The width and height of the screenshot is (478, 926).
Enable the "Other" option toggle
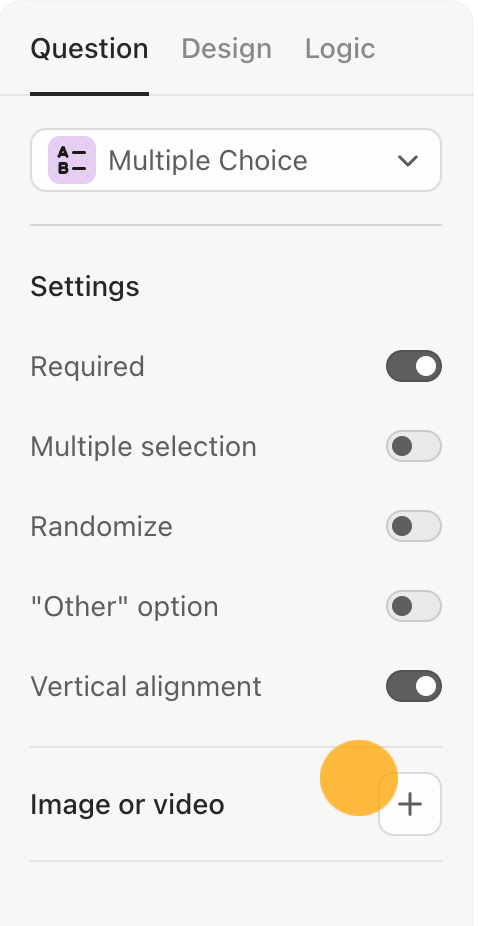414,606
